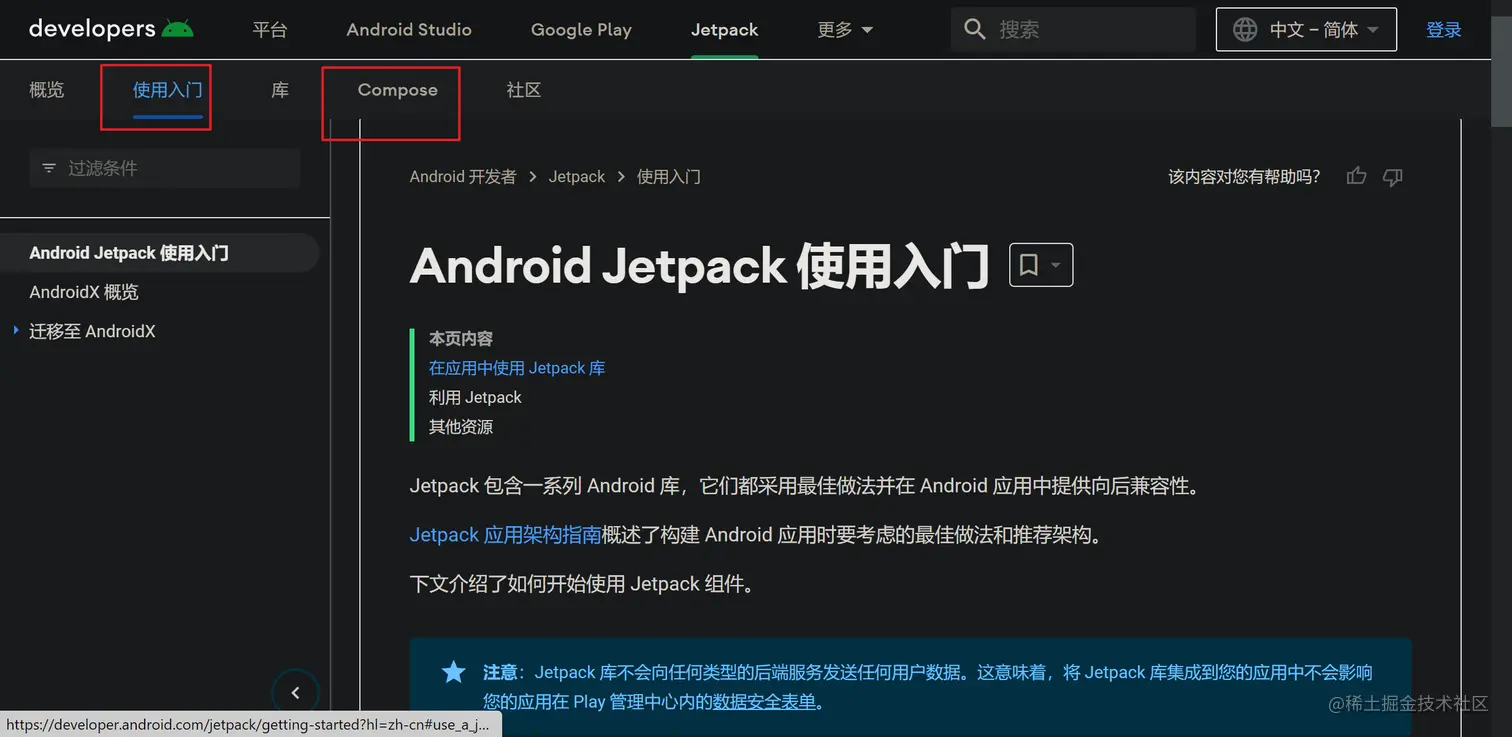Open the 社区 tab
The width and height of the screenshot is (1512, 737).
click(x=524, y=90)
